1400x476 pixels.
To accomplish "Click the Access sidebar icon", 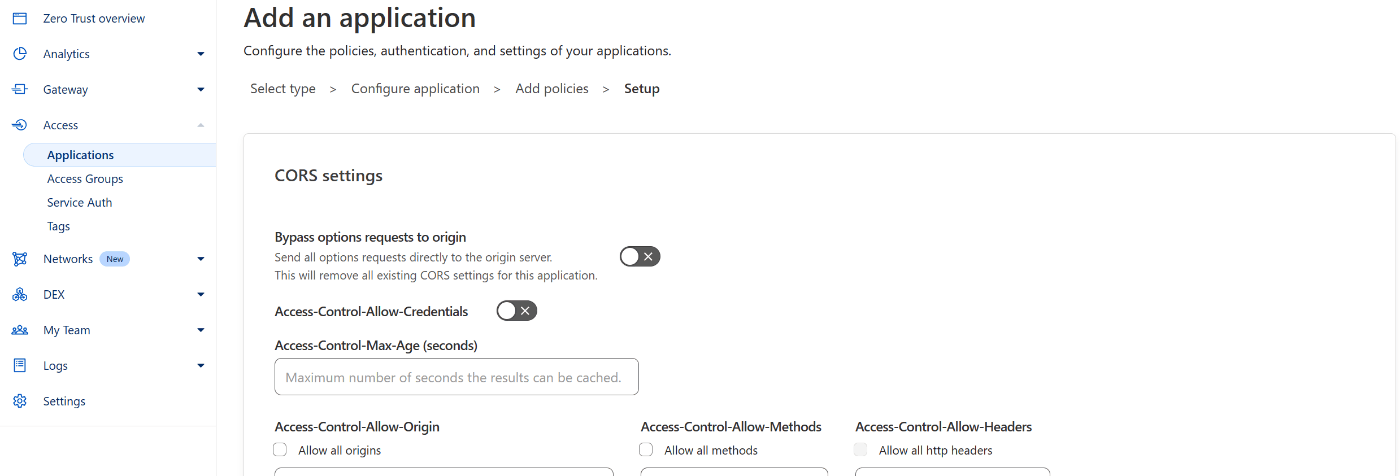I will pyautogui.click(x=19, y=125).
